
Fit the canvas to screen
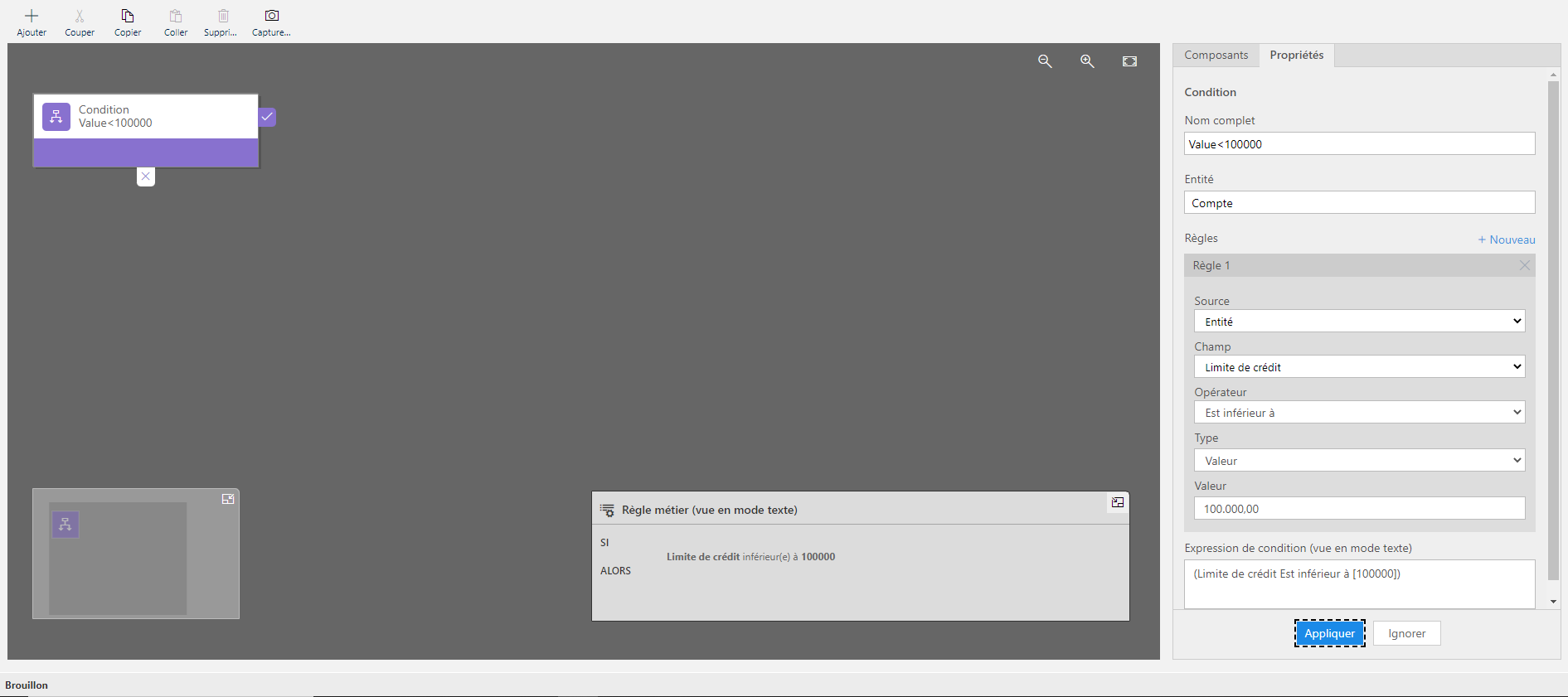pyautogui.click(x=1129, y=61)
